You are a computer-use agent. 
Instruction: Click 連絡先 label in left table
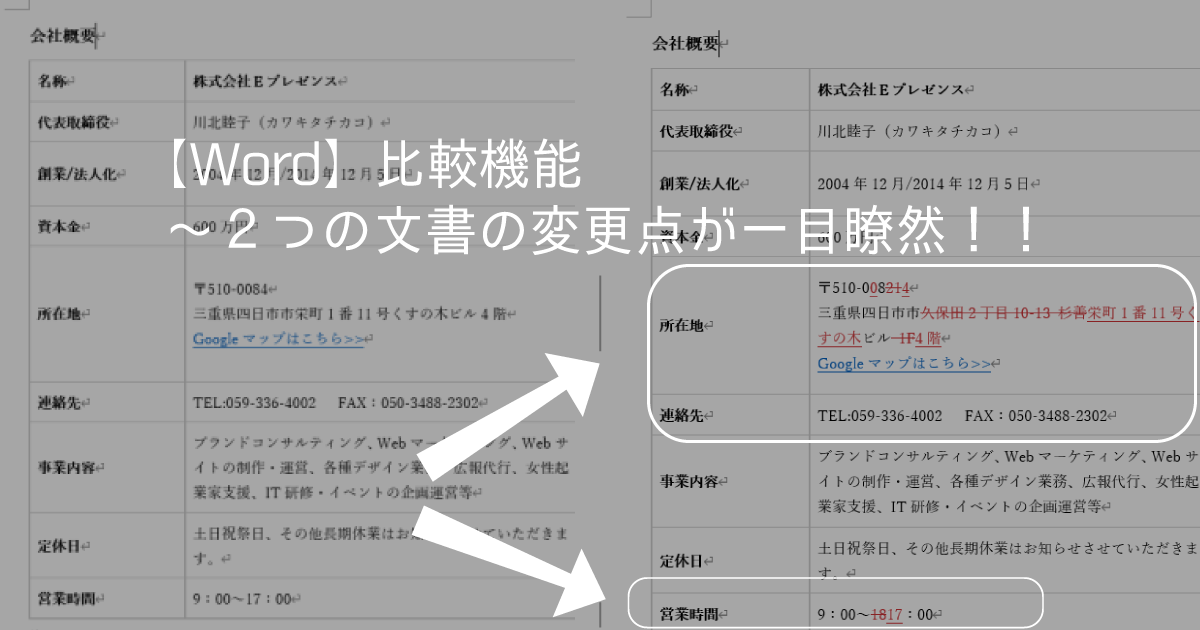[60, 402]
